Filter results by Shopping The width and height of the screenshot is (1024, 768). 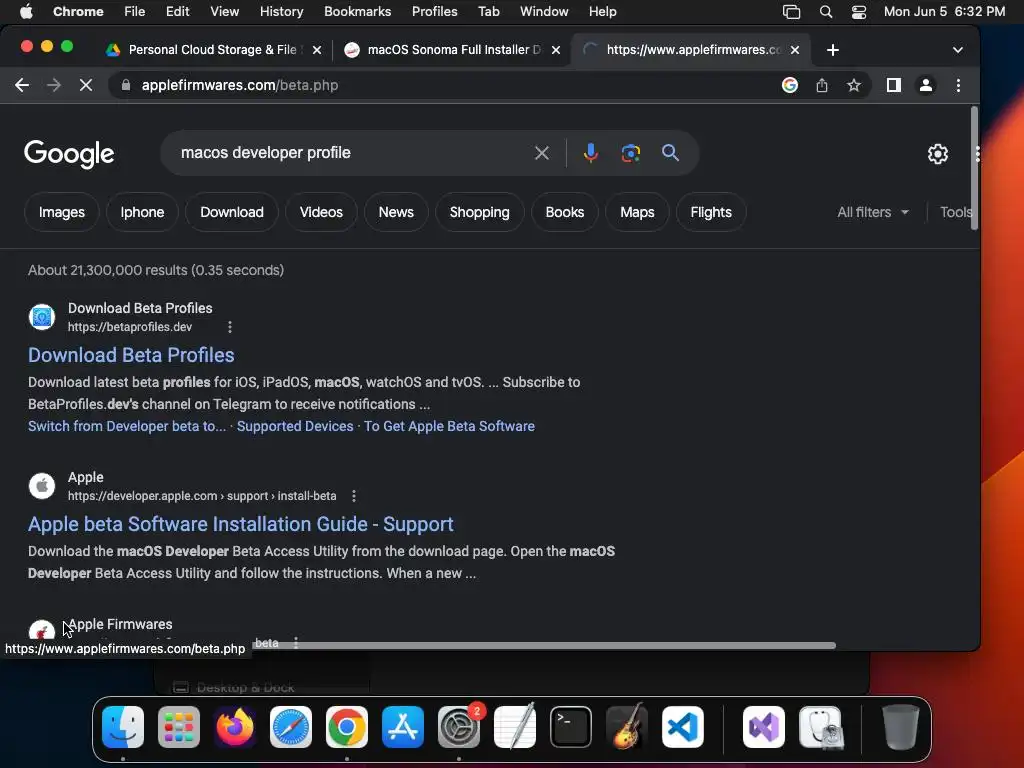point(479,212)
